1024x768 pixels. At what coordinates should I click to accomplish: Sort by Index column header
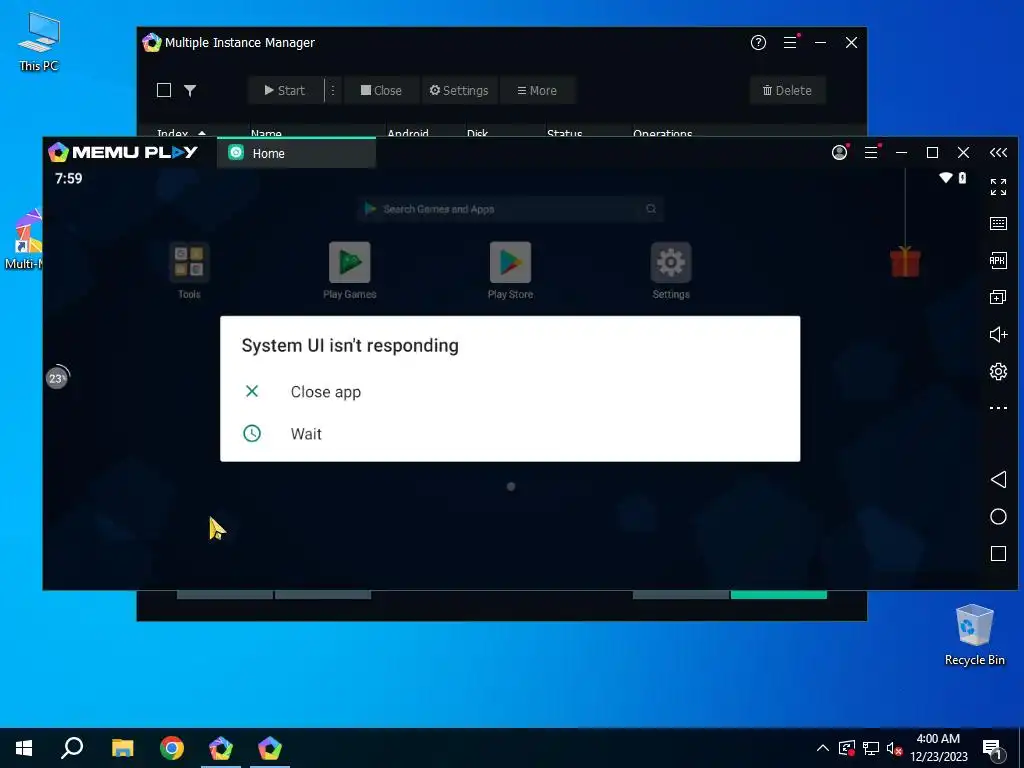[181, 133]
